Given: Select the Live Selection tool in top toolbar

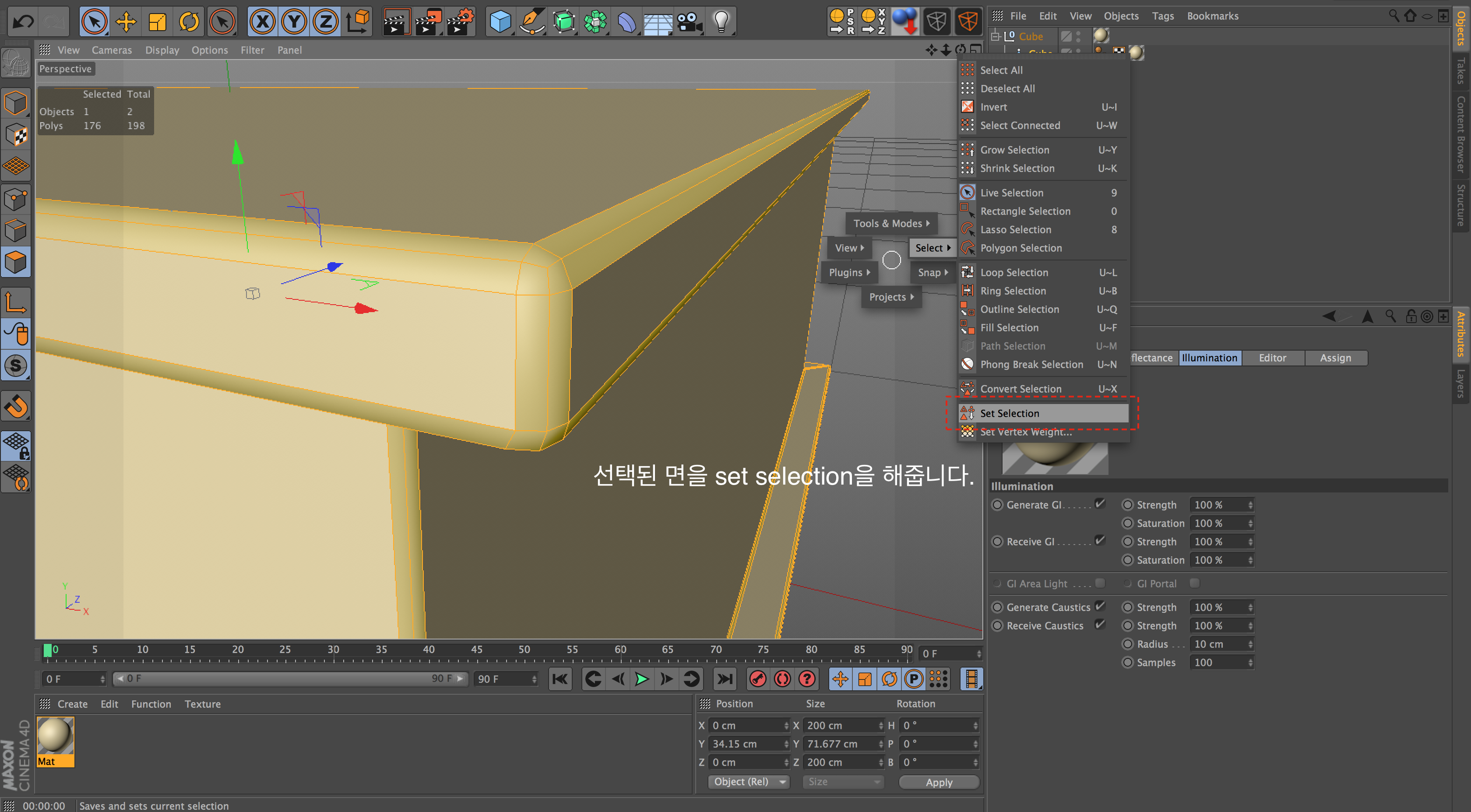Looking at the screenshot, I should [94, 22].
